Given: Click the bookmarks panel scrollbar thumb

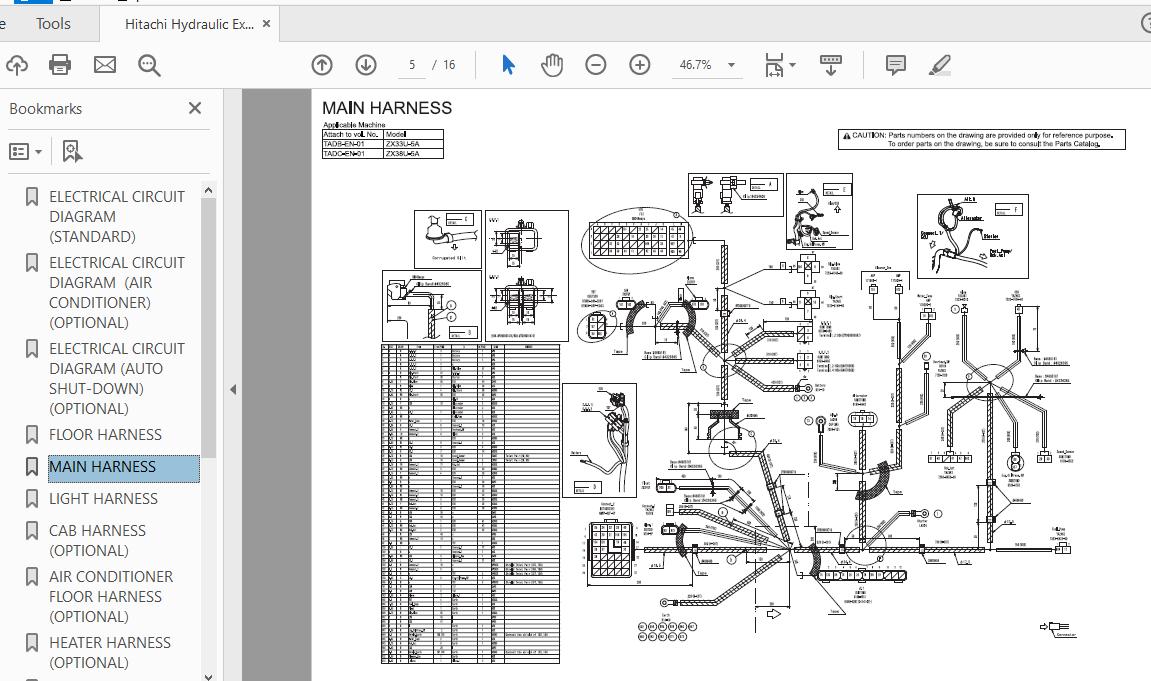Looking at the screenshot, I should (208, 327).
